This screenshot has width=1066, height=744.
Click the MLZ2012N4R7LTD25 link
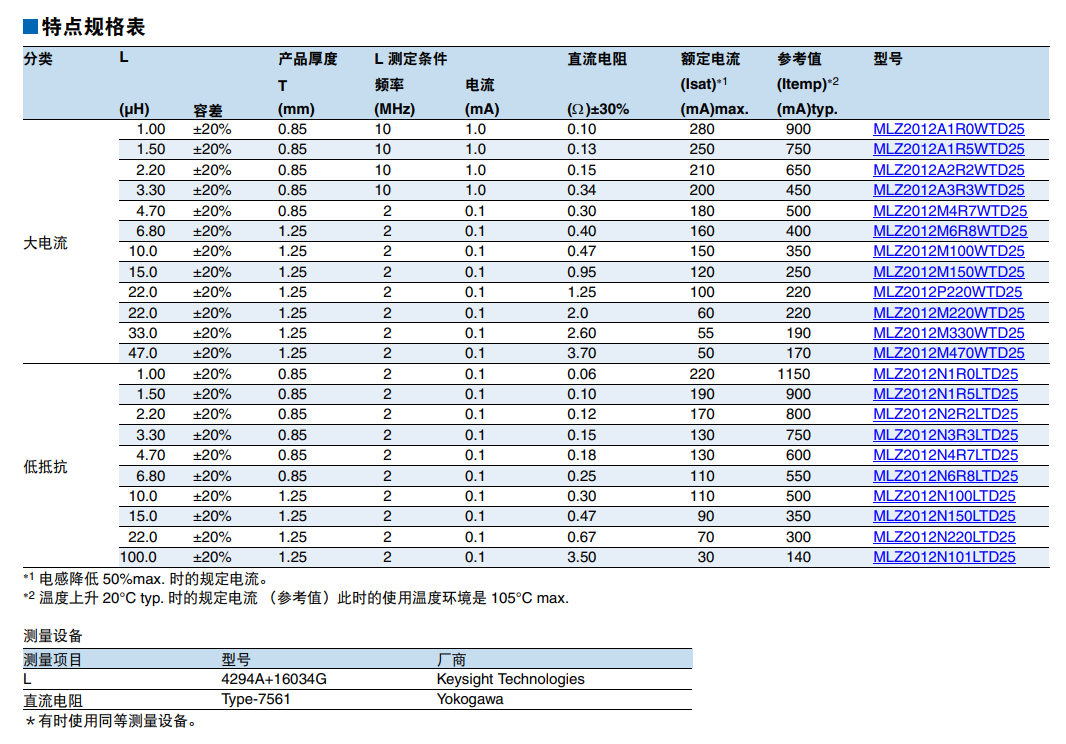tap(946, 456)
